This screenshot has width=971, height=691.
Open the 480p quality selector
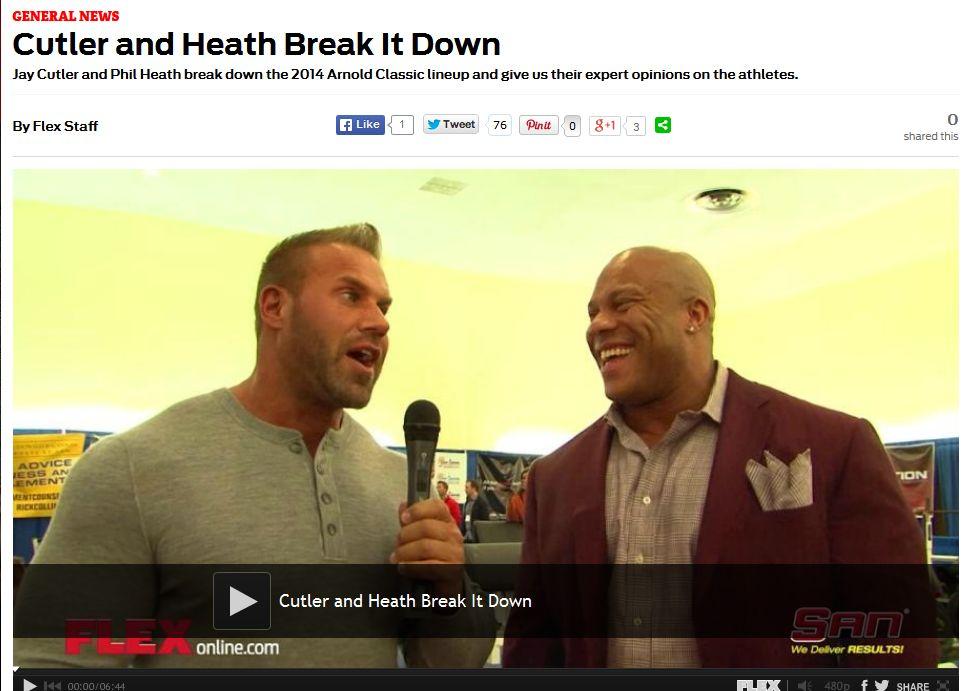tap(836, 685)
